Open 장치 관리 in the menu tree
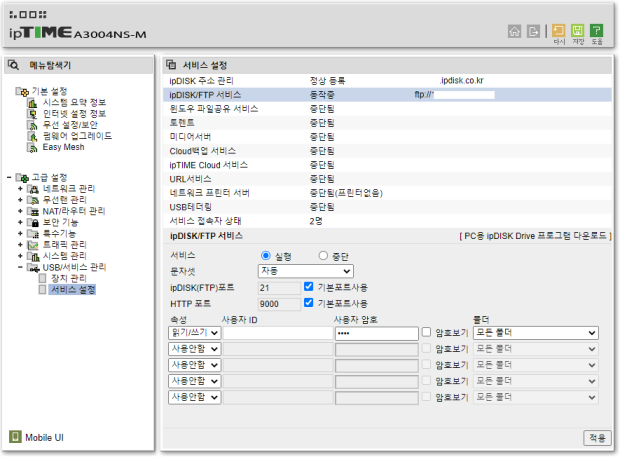The width and height of the screenshot is (620, 457). pos(69,278)
